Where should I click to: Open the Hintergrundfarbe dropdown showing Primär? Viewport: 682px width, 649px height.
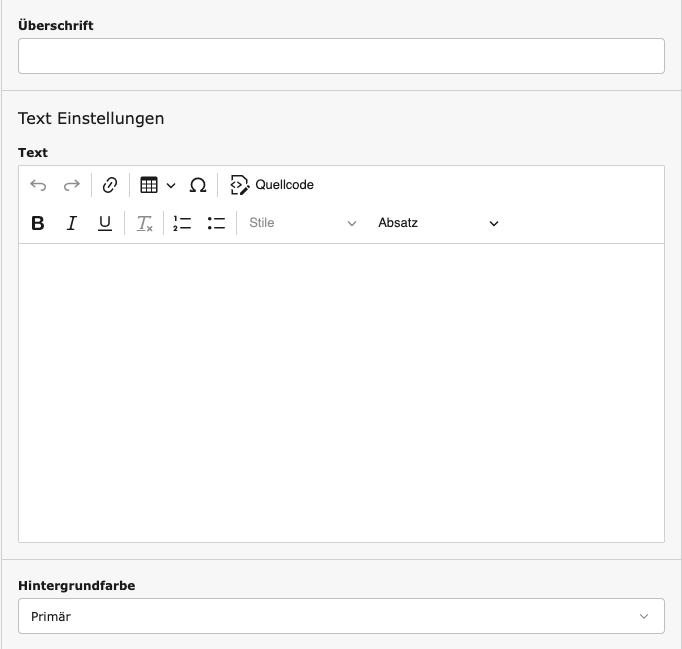(x=341, y=616)
